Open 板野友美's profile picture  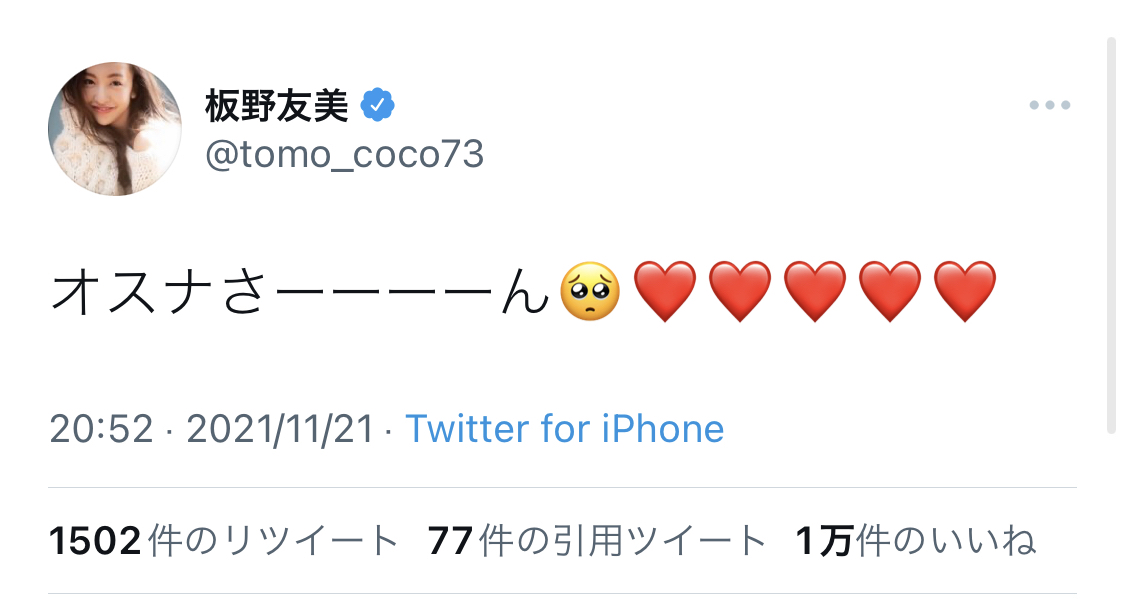115,129
